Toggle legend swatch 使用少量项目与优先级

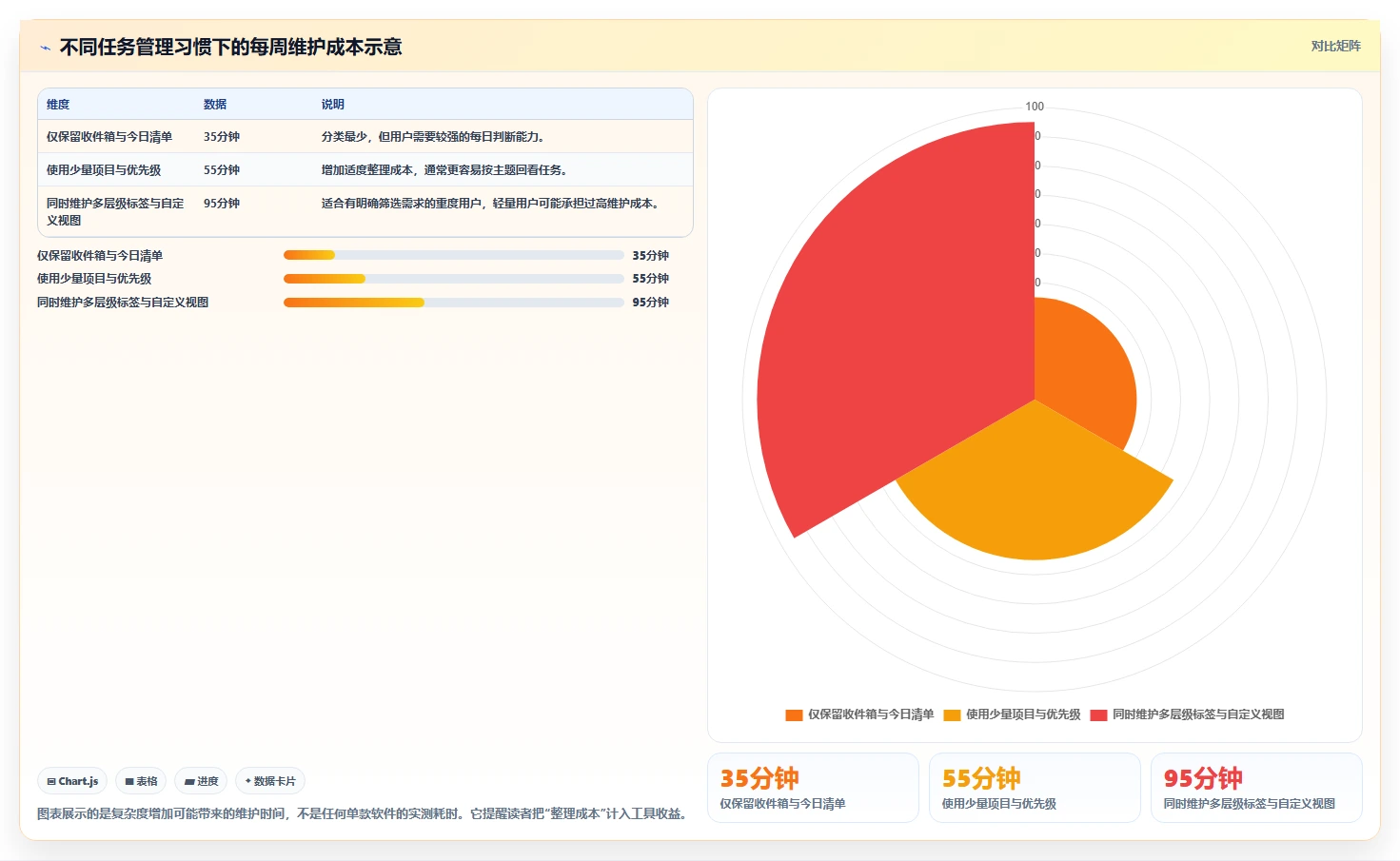(952, 715)
